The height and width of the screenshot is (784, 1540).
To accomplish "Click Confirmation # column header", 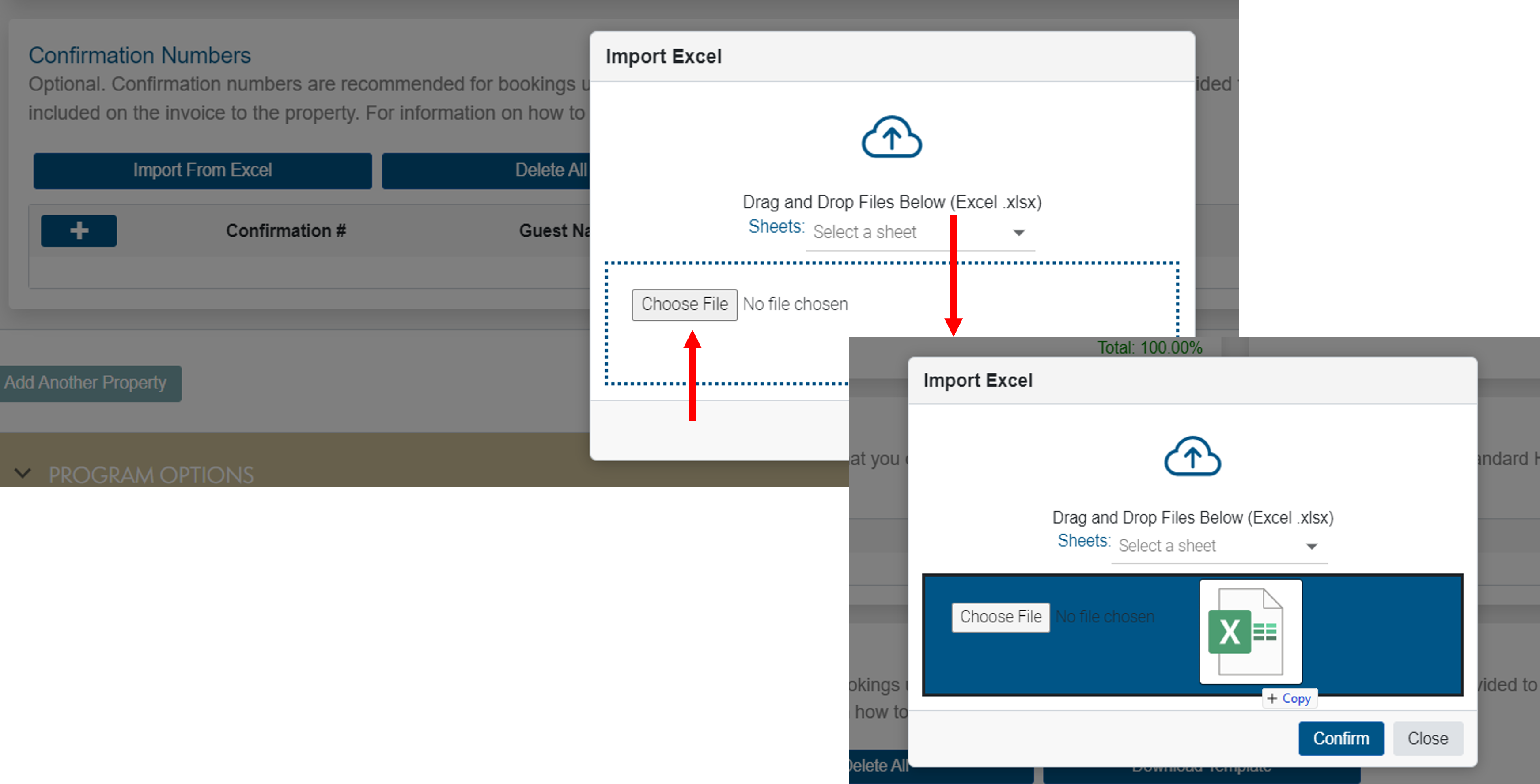I will coord(286,231).
